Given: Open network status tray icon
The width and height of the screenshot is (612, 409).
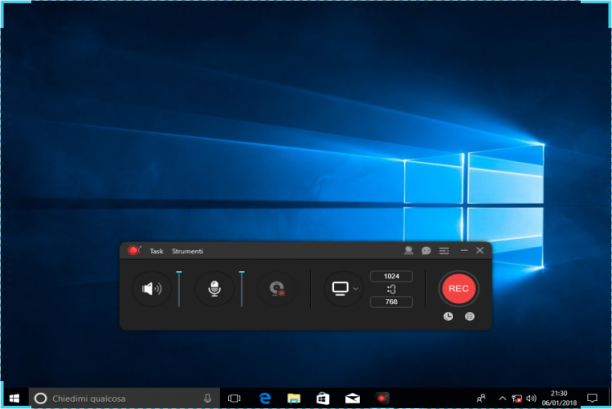Looking at the screenshot, I should tap(517, 398).
